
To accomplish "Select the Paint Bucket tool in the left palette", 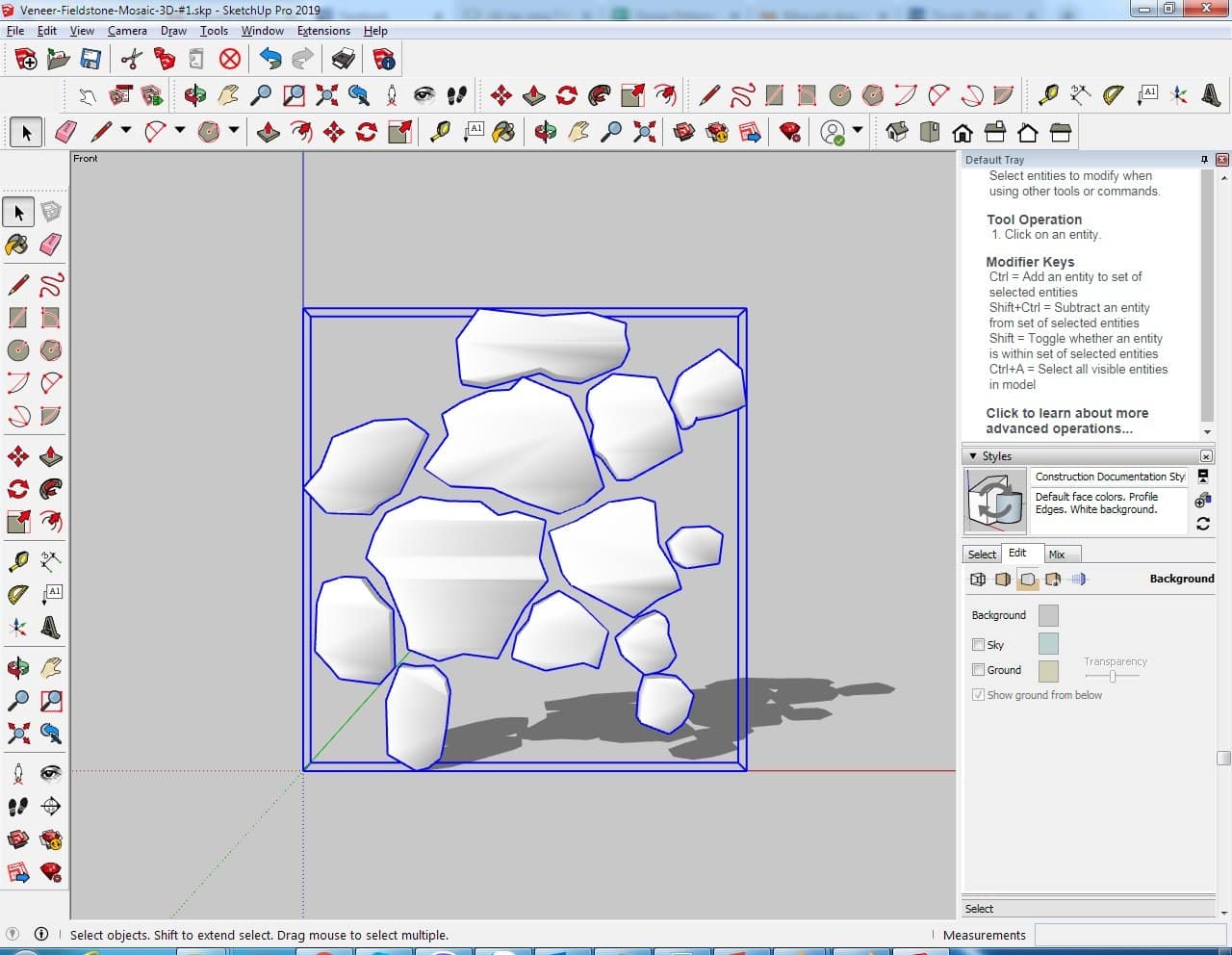I will (x=17, y=245).
